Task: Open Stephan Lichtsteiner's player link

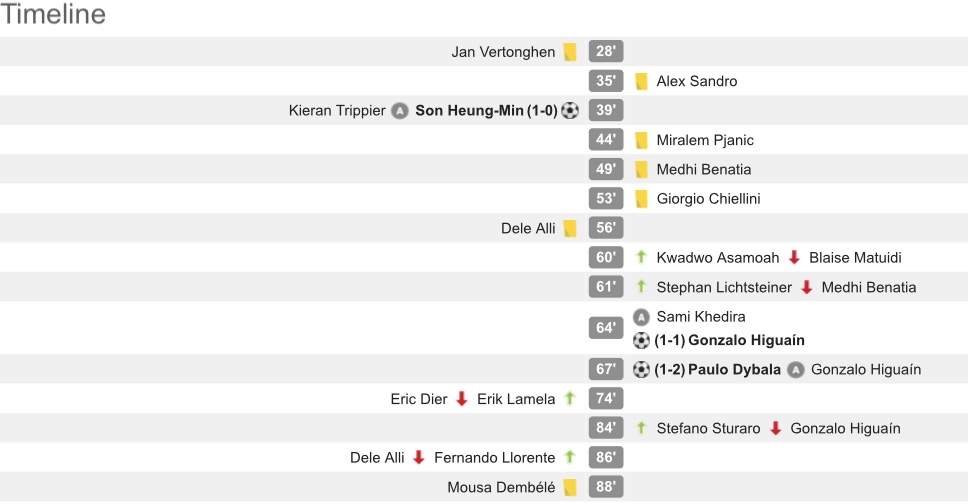Action: coord(724,288)
